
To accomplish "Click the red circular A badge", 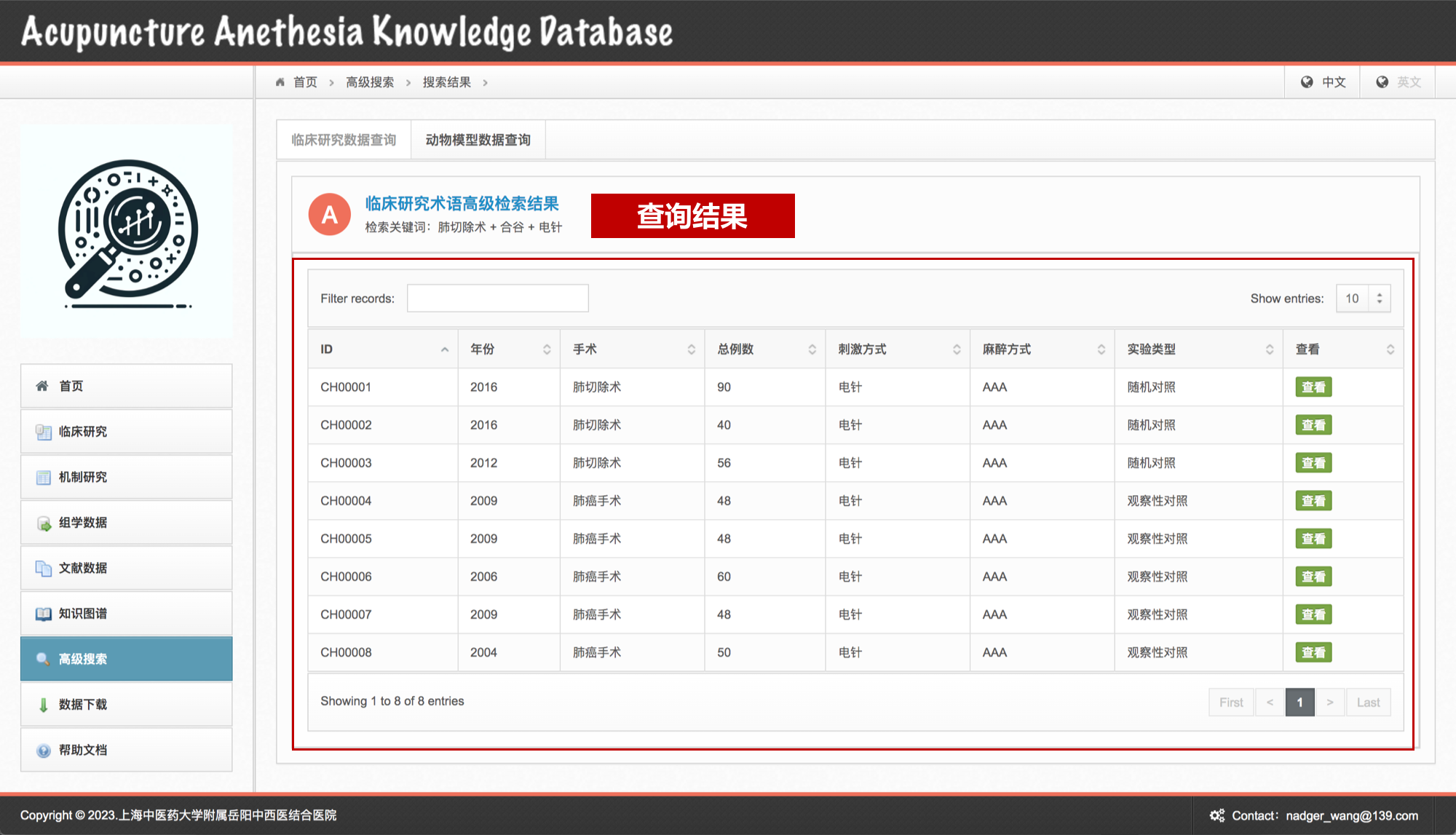I will [x=329, y=215].
